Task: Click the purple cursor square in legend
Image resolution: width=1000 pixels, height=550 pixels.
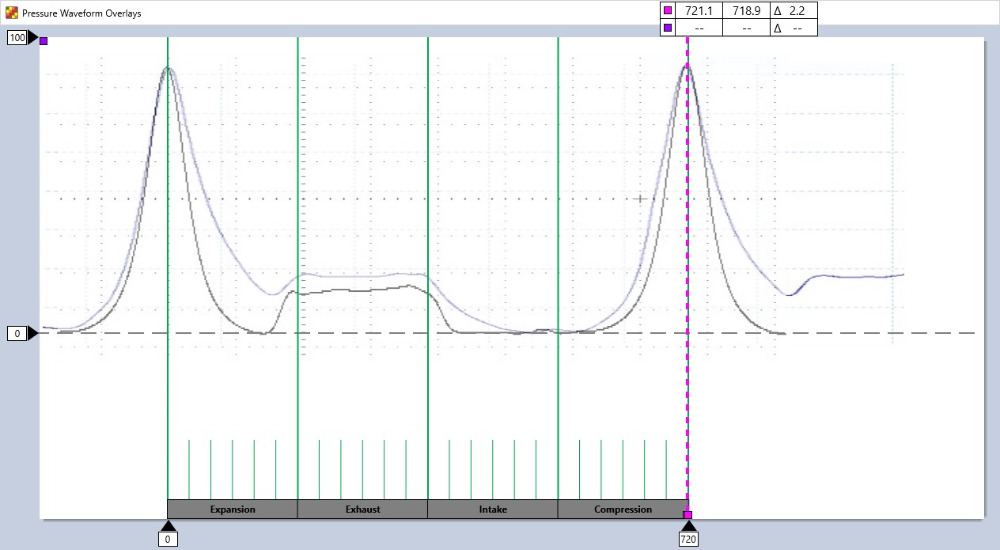Action: (668, 29)
